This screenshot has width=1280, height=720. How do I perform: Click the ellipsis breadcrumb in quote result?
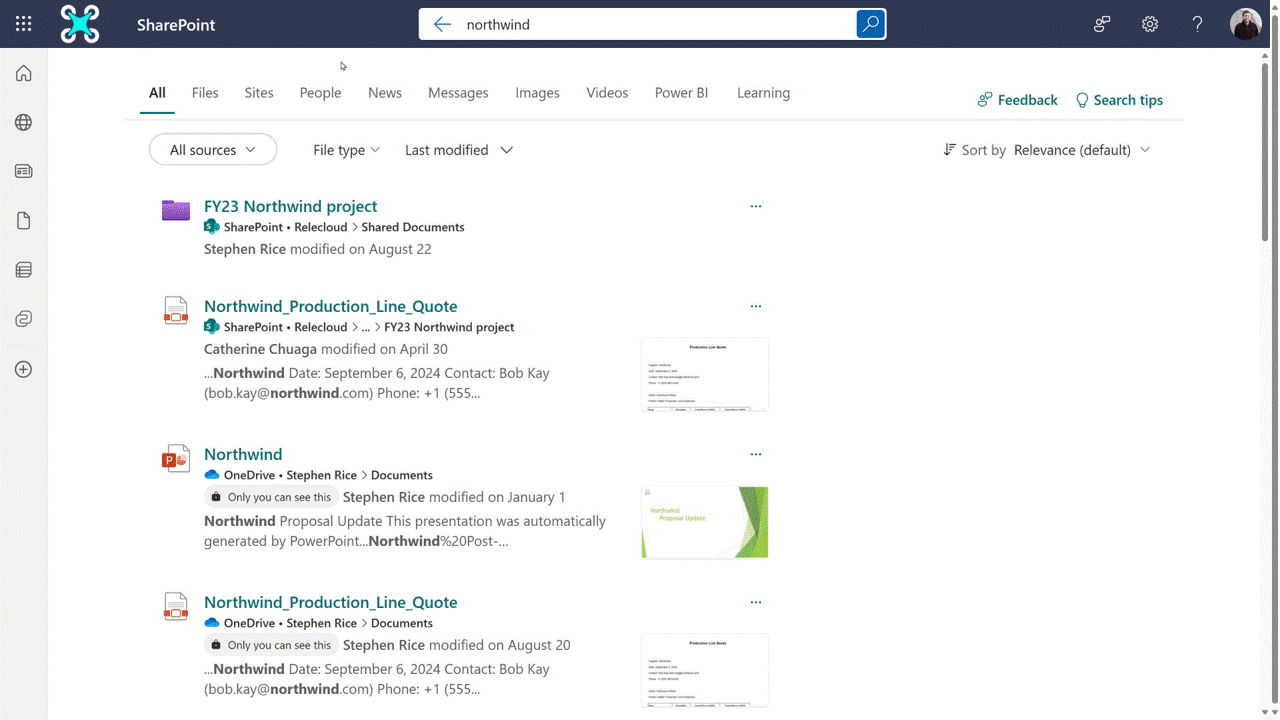coord(366,327)
